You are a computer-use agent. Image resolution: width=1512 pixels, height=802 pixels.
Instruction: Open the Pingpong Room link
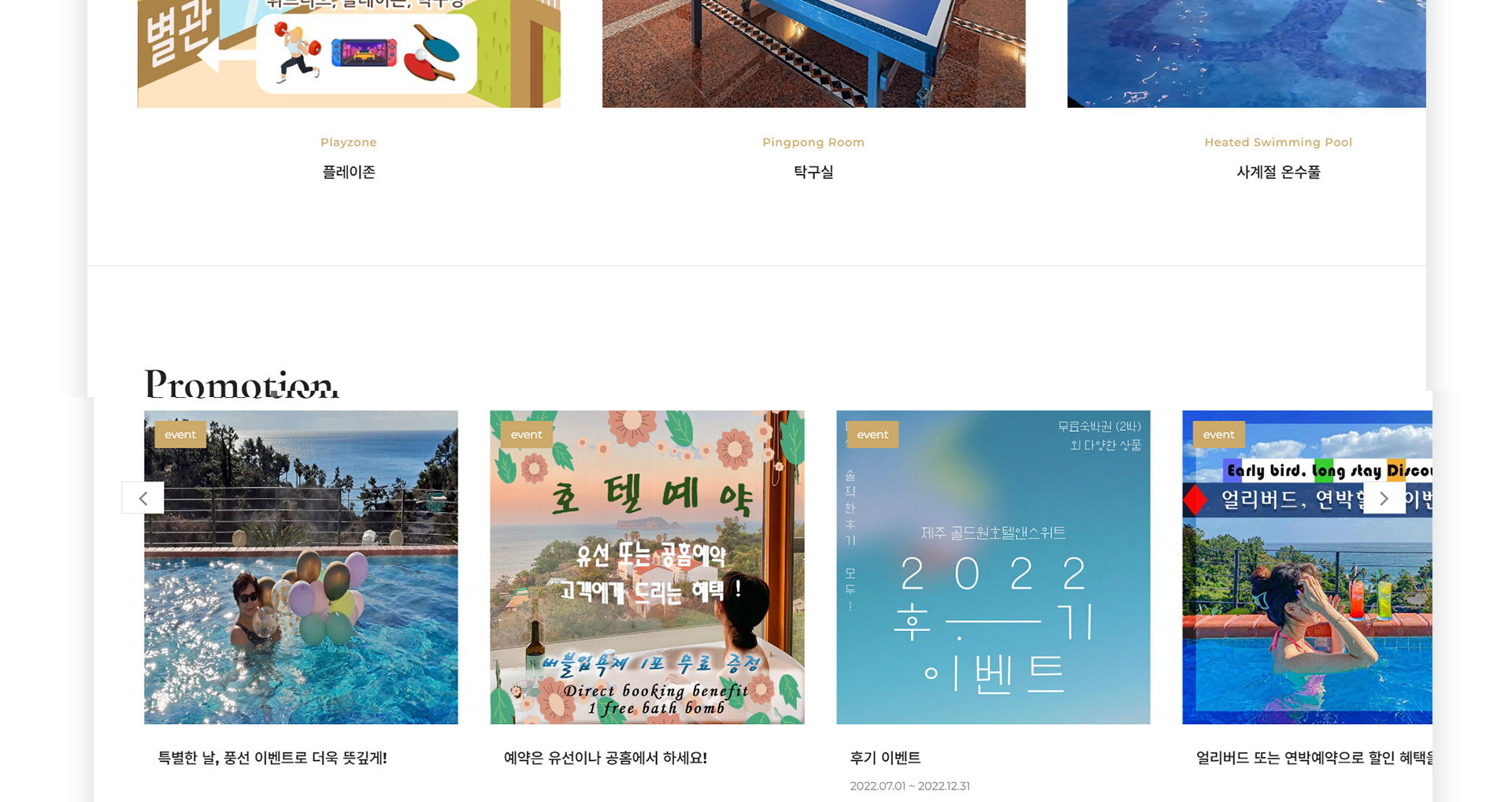(x=813, y=143)
